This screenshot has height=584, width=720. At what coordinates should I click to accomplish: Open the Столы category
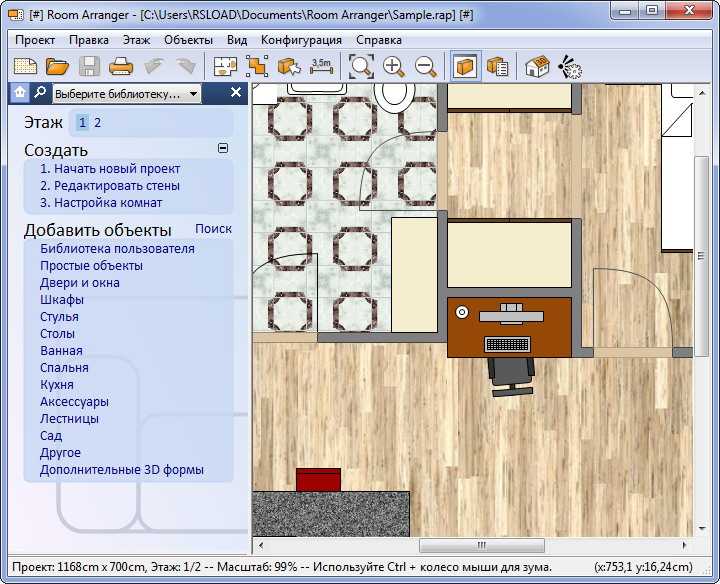pyautogui.click(x=57, y=334)
